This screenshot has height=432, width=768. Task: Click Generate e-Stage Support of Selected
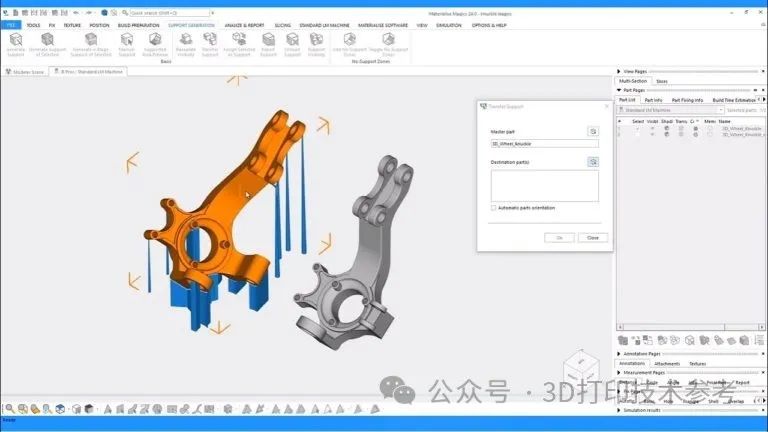click(x=91, y=40)
